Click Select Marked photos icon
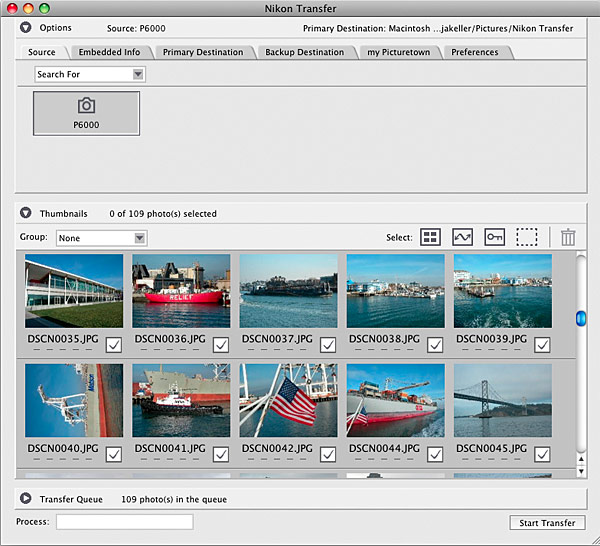Screen dimensions: 600x546 pos(462,237)
